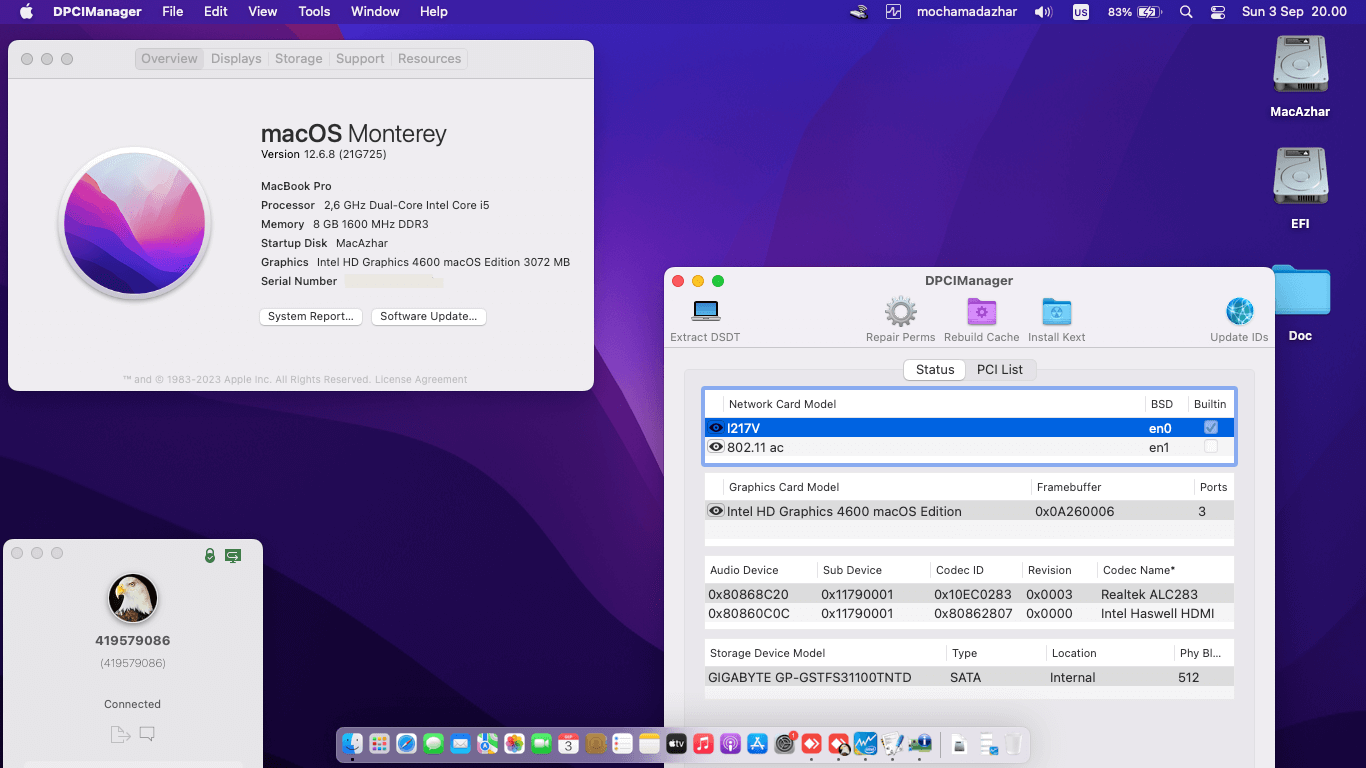Click the Extract DSDT toolbar icon
The image size is (1366, 768).
pyautogui.click(x=706, y=311)
